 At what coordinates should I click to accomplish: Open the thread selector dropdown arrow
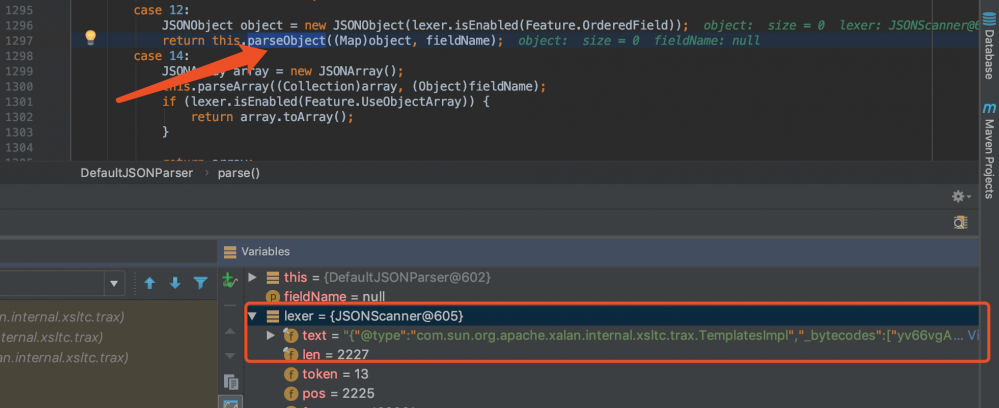(114, 283)
